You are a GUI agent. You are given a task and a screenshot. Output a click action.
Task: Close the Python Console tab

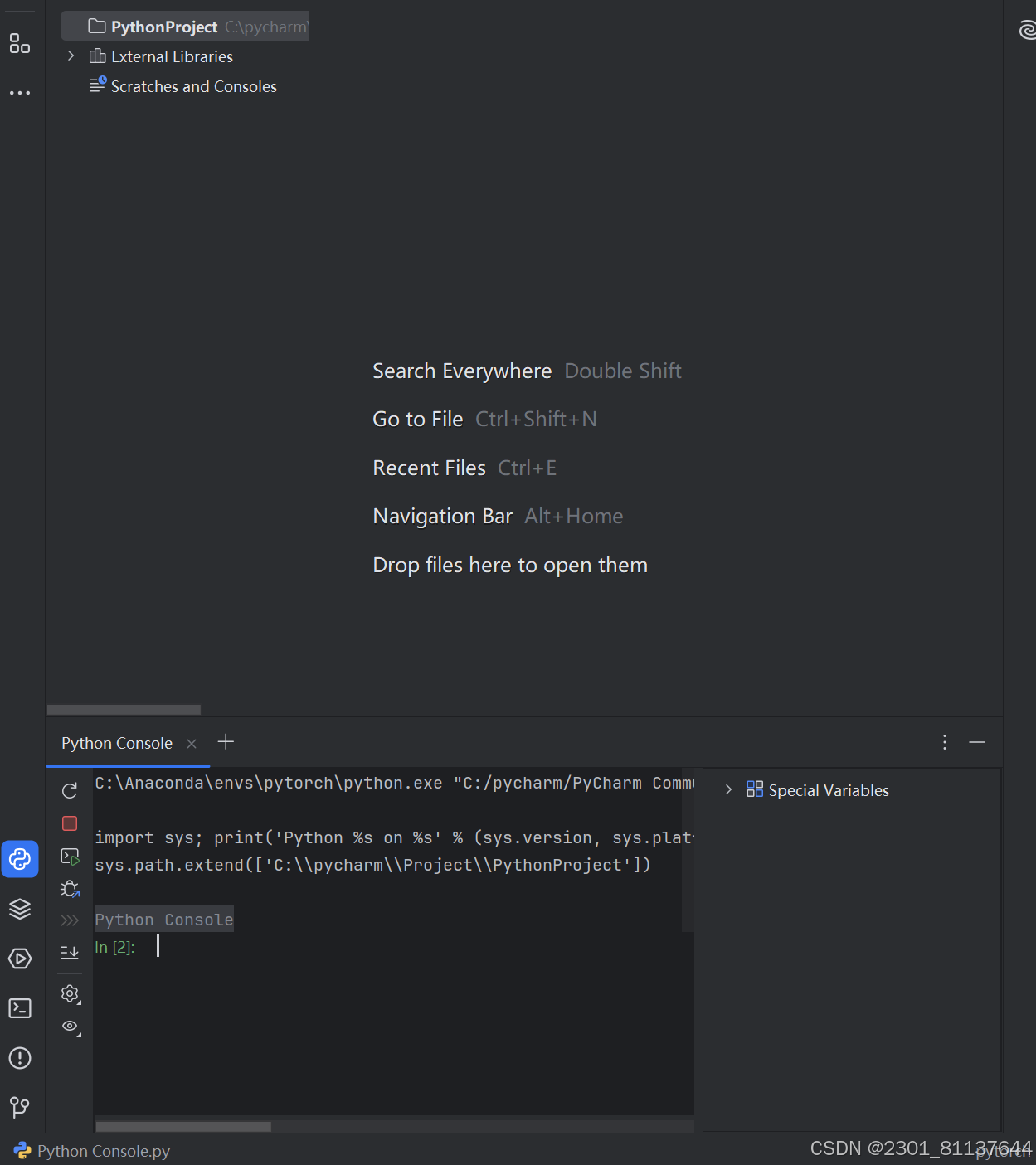[191, 743]
